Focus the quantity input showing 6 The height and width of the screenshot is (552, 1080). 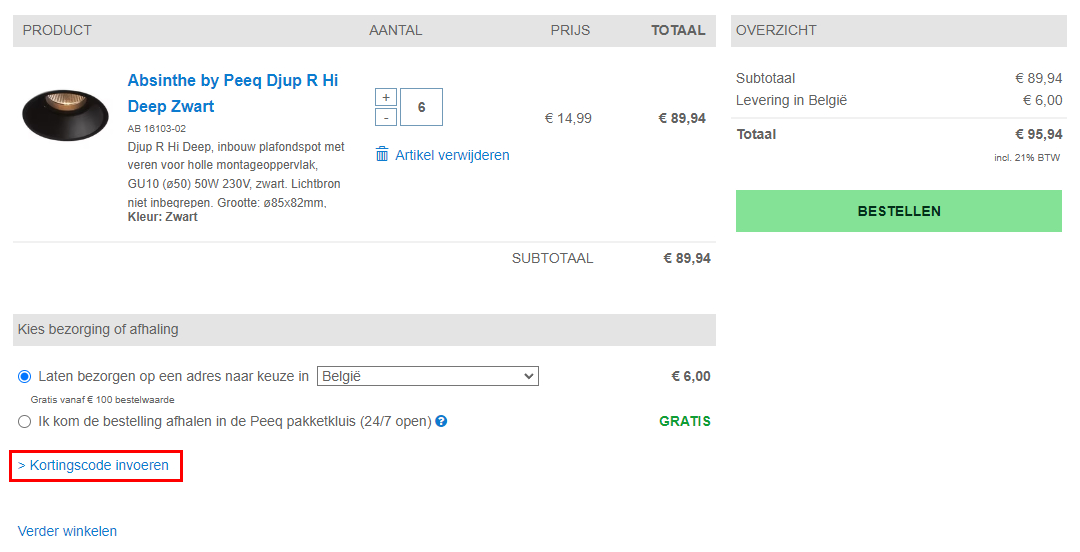pos(421,107)
